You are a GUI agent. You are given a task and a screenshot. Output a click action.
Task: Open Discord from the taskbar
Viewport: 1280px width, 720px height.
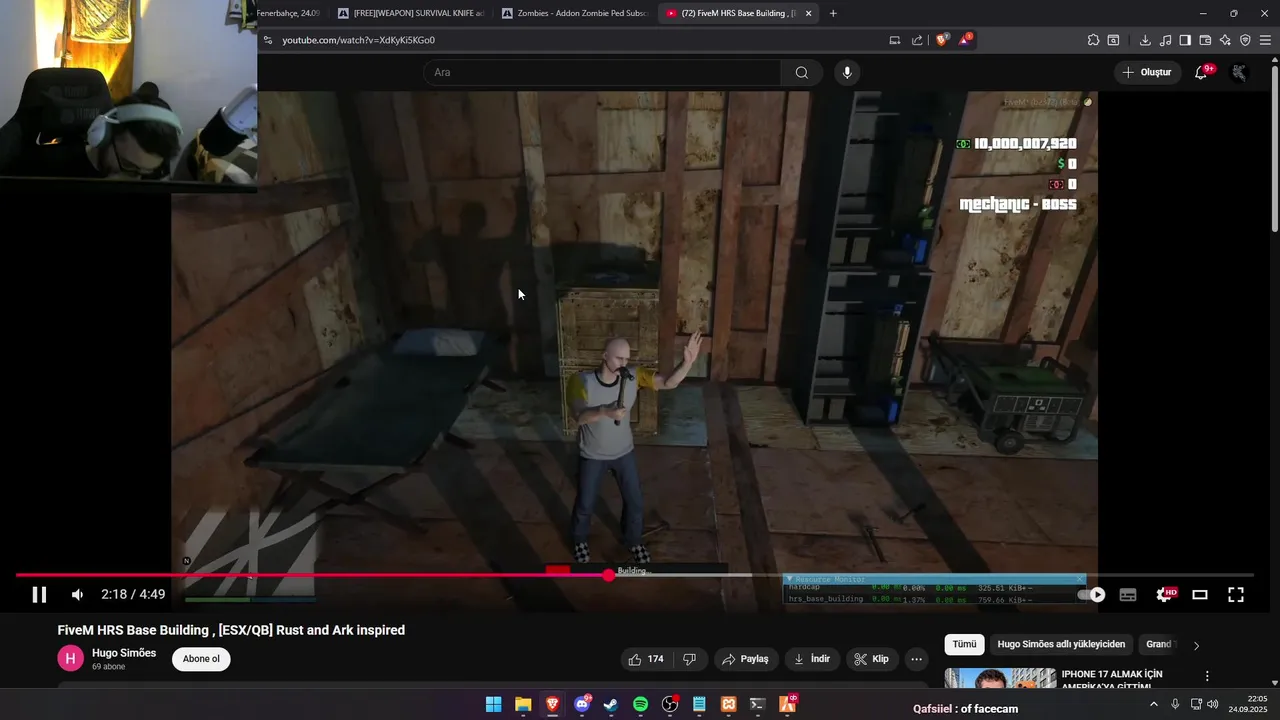pos(582,705)
